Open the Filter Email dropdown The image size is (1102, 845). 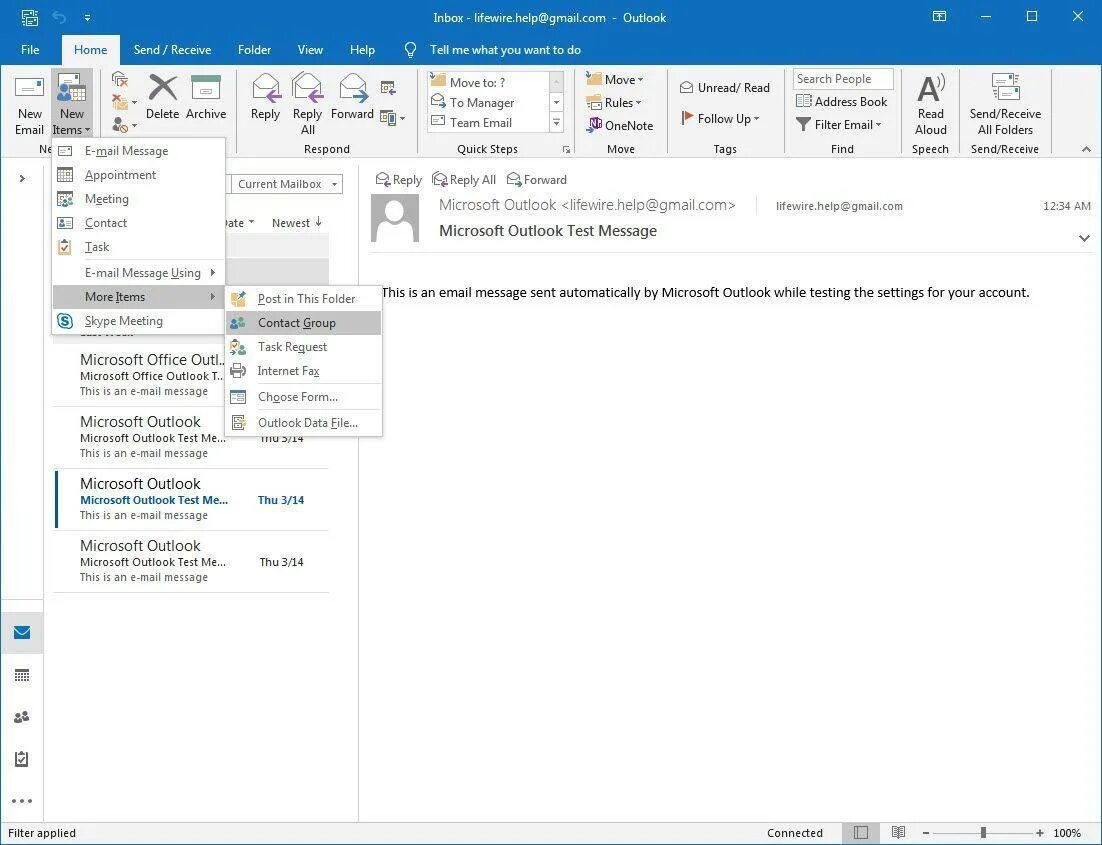[839, 124]
